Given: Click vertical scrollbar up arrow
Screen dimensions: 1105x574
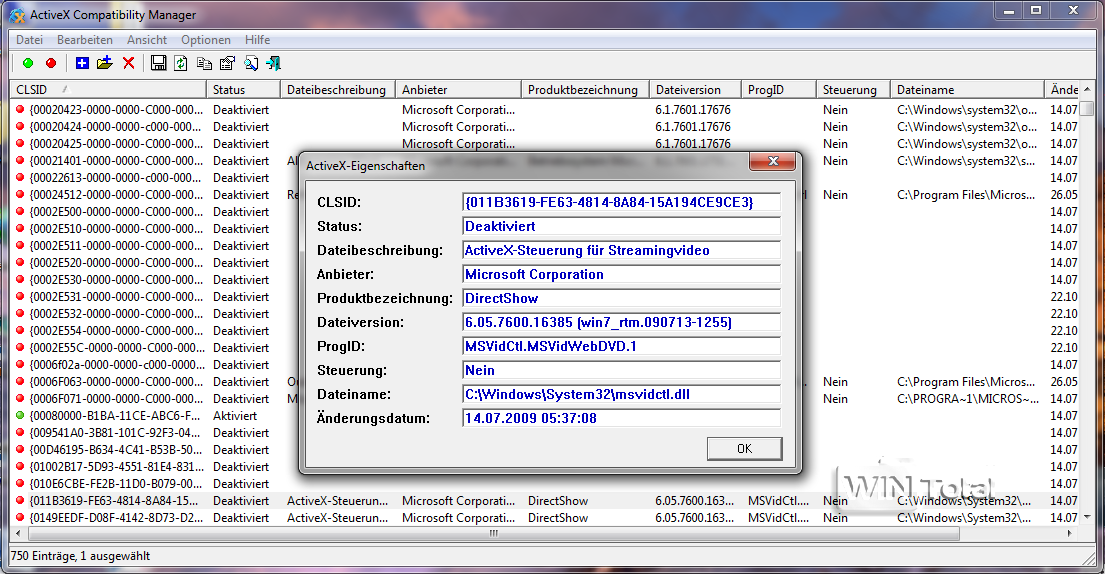Looking at the screenshot, I should pyautogui.click(x=1087, y=89).
